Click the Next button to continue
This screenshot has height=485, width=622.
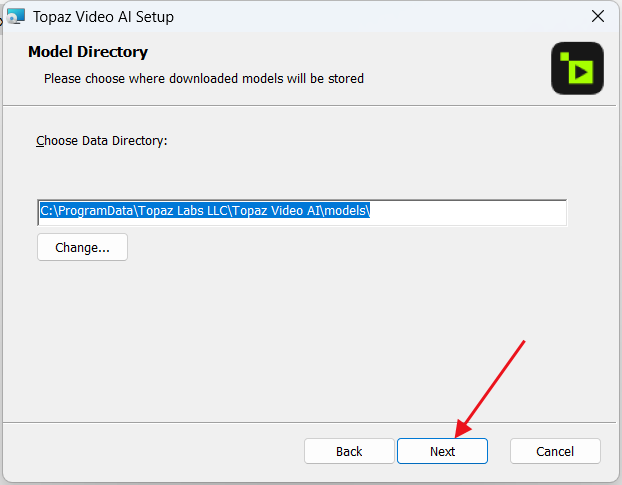pyautogui.click(x=442, y=451)
